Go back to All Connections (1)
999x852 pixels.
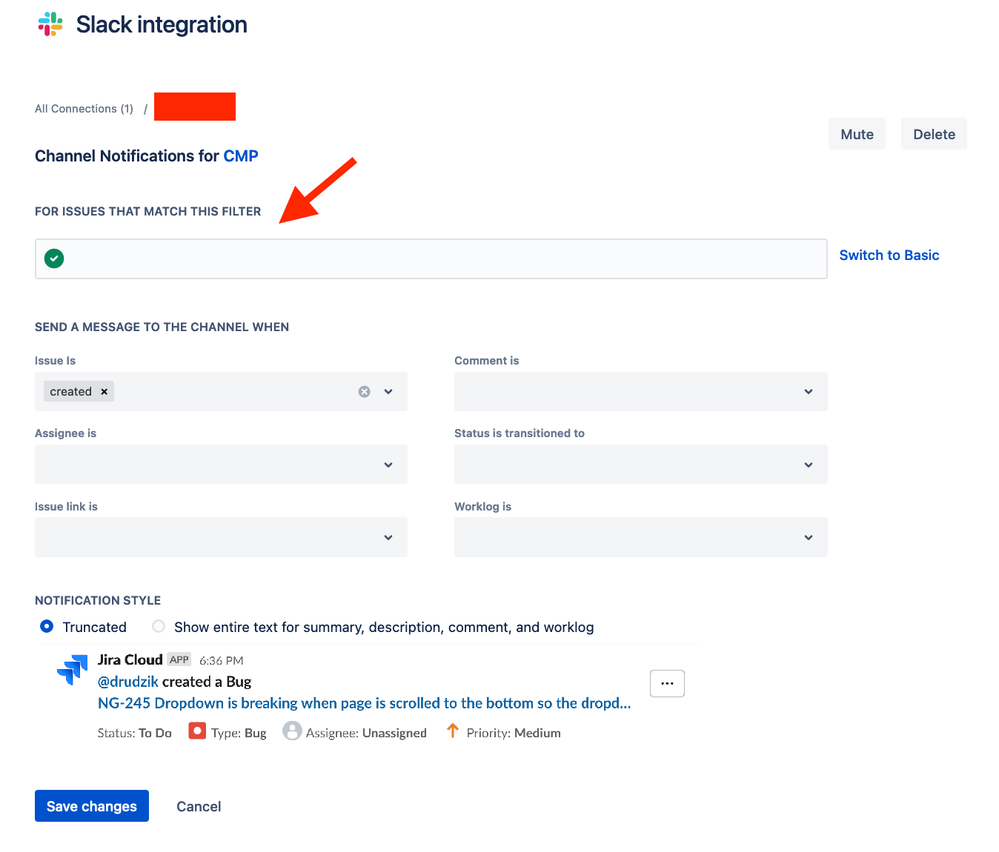coord(84,109)
